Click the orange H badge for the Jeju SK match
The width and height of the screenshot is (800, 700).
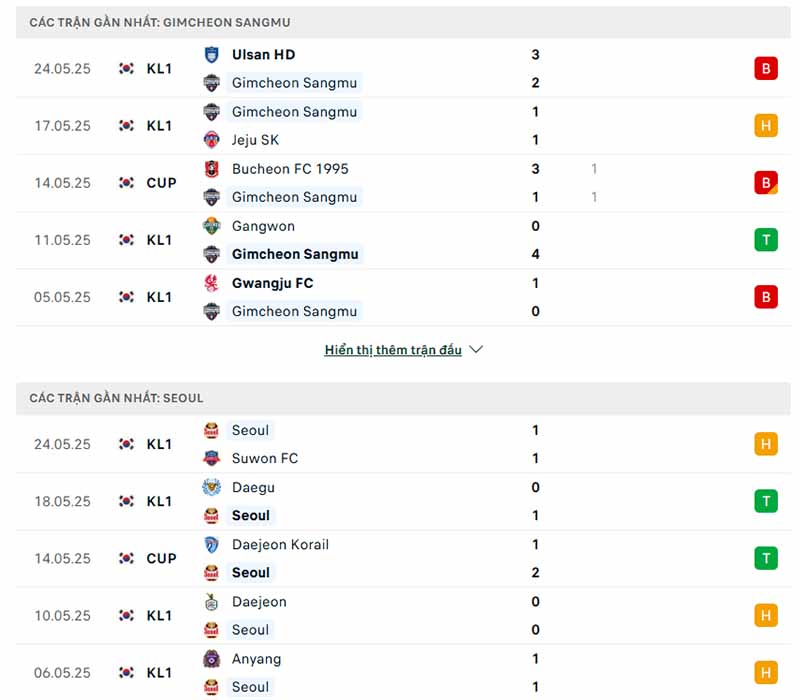coord(766,126)
